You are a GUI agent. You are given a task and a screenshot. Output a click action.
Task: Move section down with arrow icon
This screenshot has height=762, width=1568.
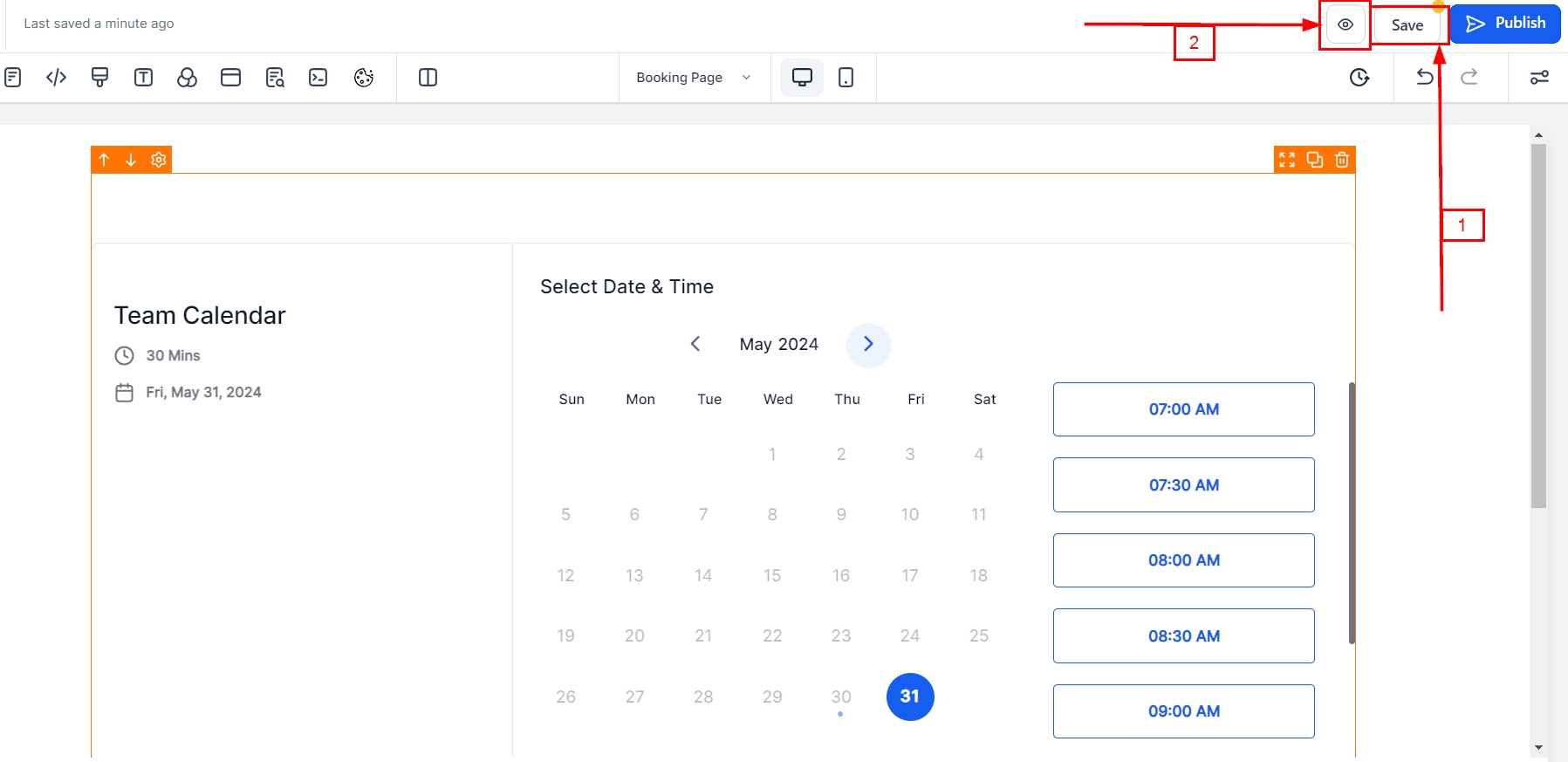(x=131, y=160)
